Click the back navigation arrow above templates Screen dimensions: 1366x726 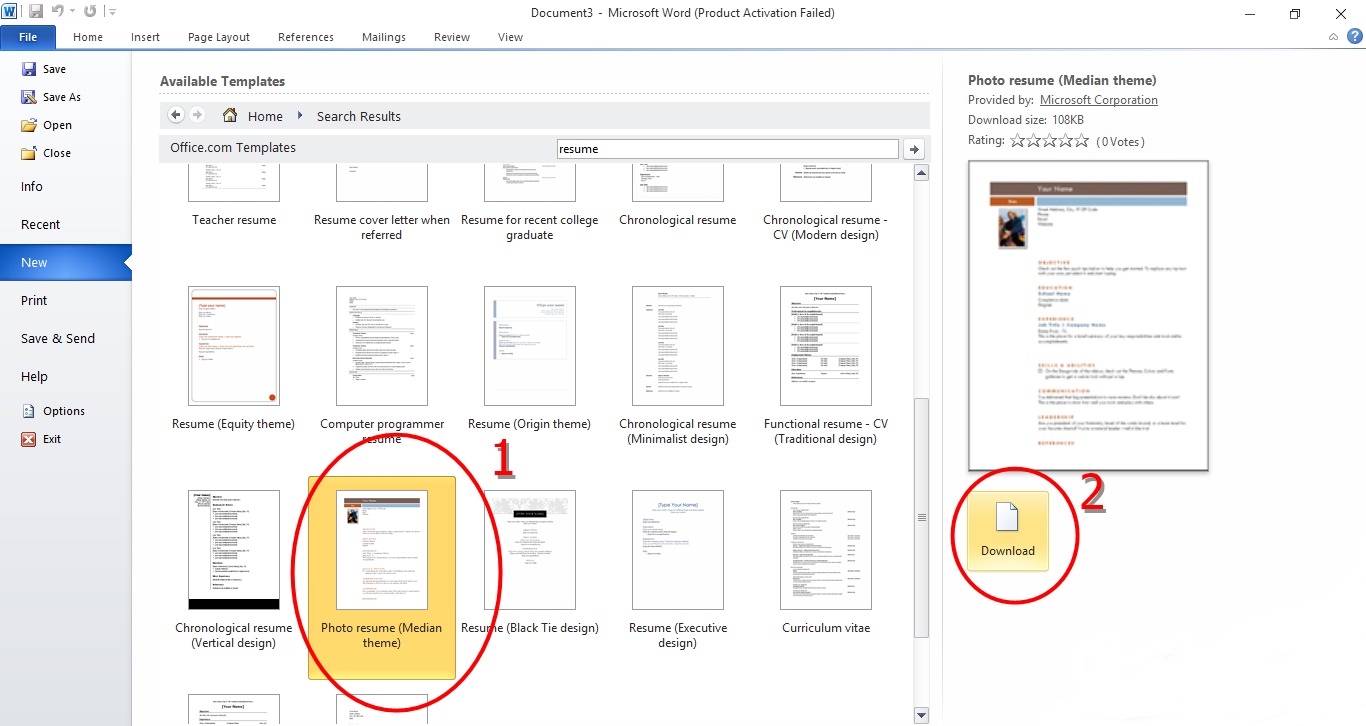click(x=175, y=115)
